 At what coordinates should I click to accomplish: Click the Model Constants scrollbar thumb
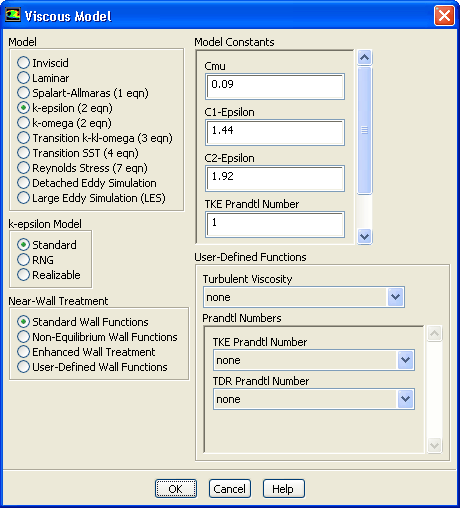pyautogui.click(x=364, y=130)
